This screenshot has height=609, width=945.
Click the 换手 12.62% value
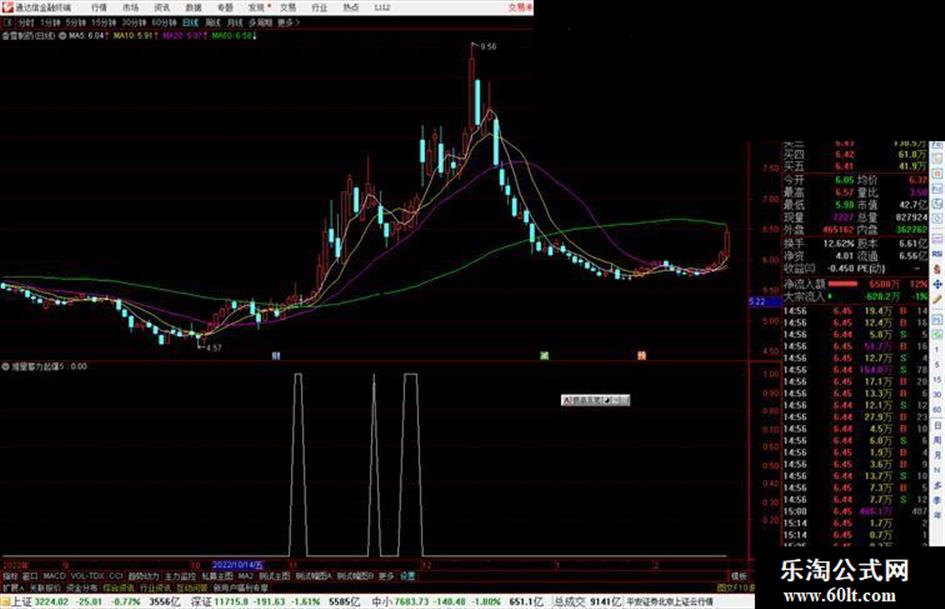pos(838,244)
